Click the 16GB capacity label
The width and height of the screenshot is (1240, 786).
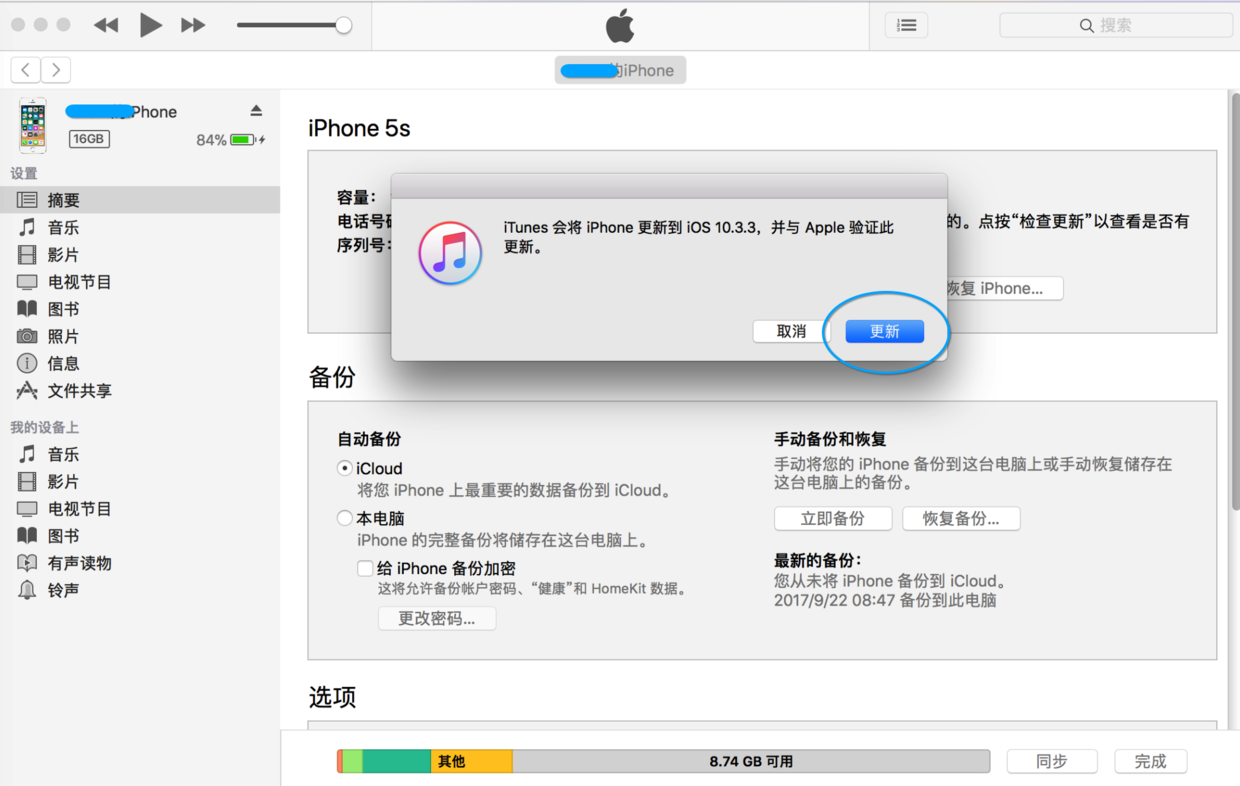(89, 139)
